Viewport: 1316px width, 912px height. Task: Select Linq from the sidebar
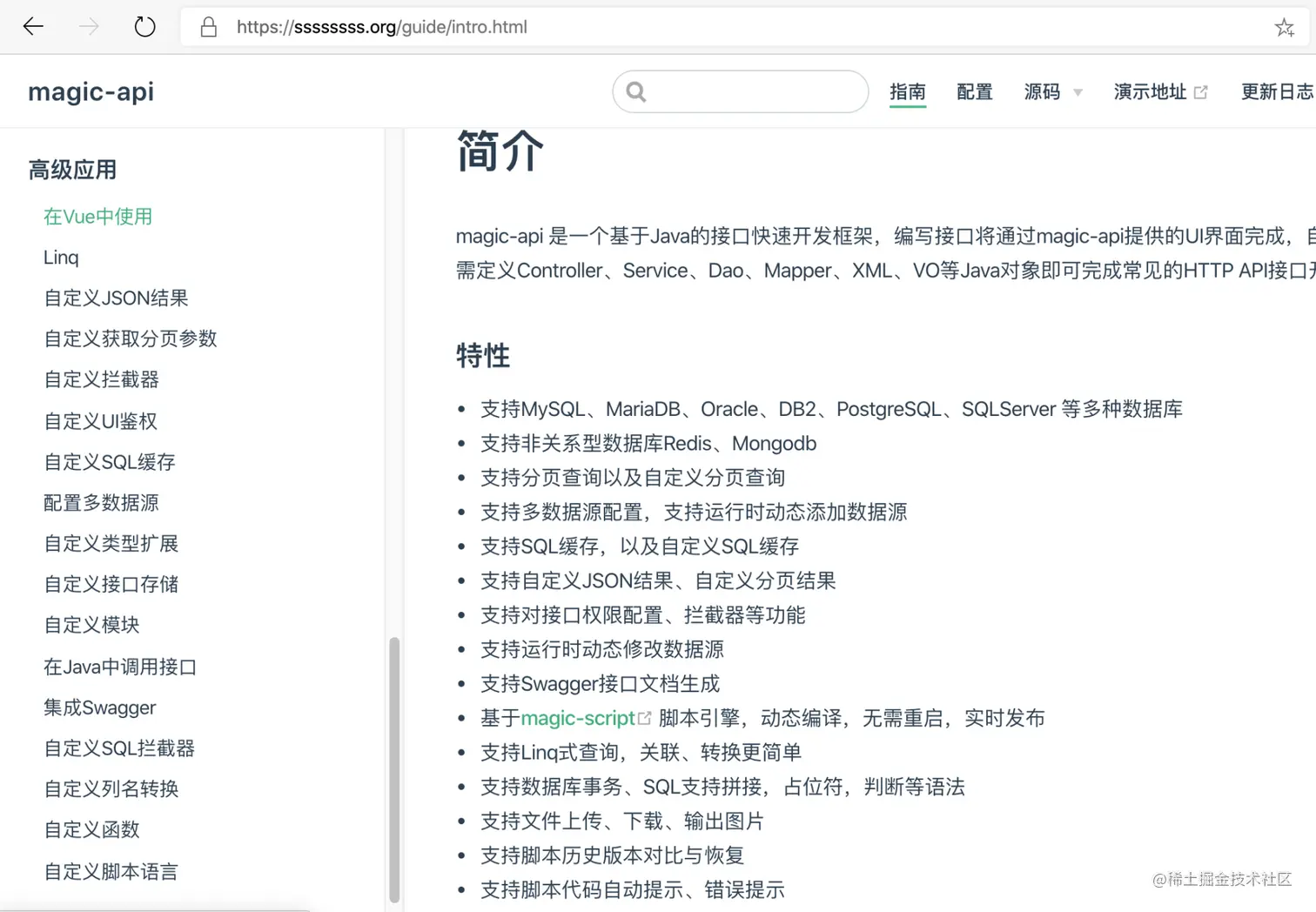61,257
